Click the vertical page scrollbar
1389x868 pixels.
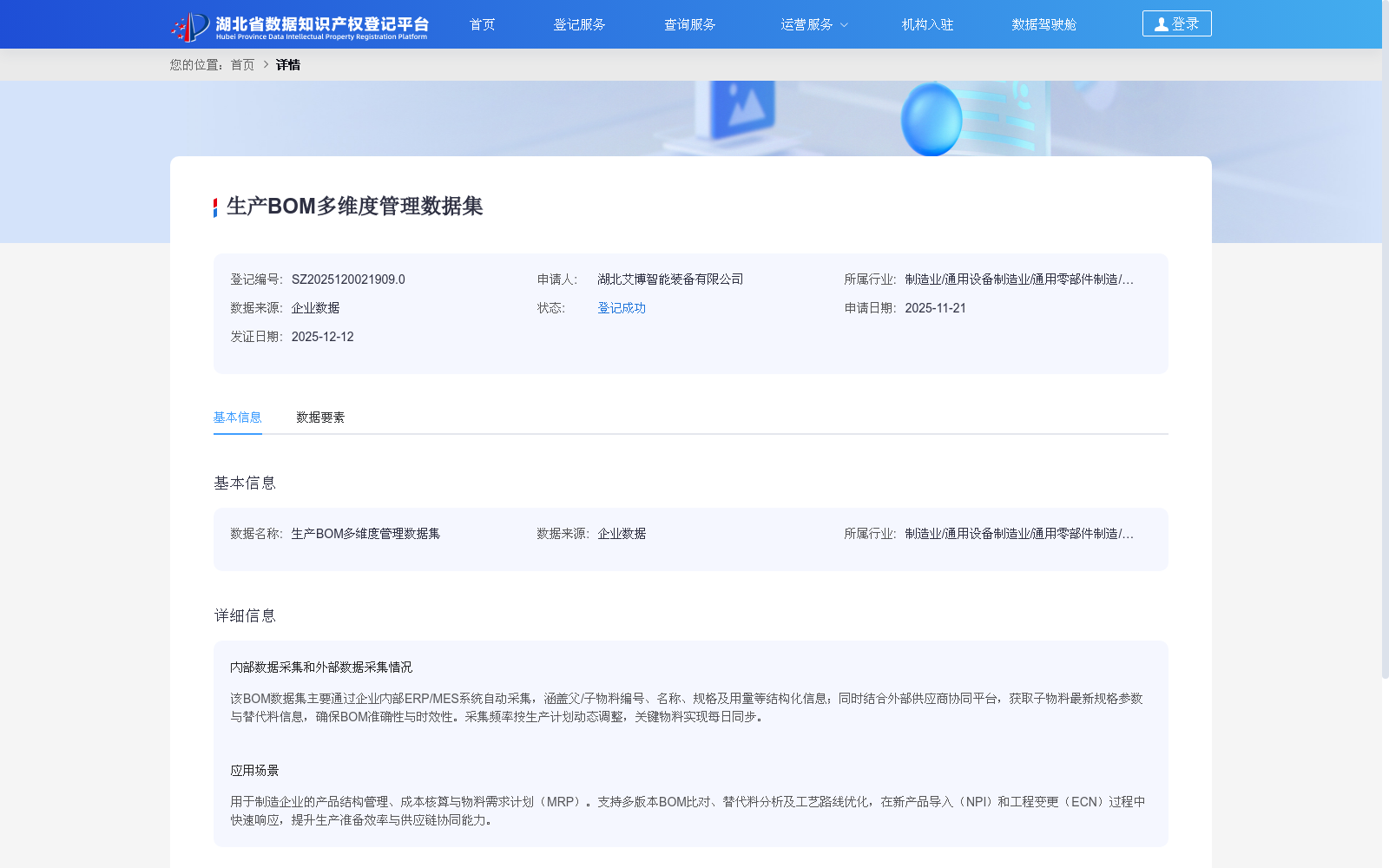pyautogui.click(x=1386, y=339)
